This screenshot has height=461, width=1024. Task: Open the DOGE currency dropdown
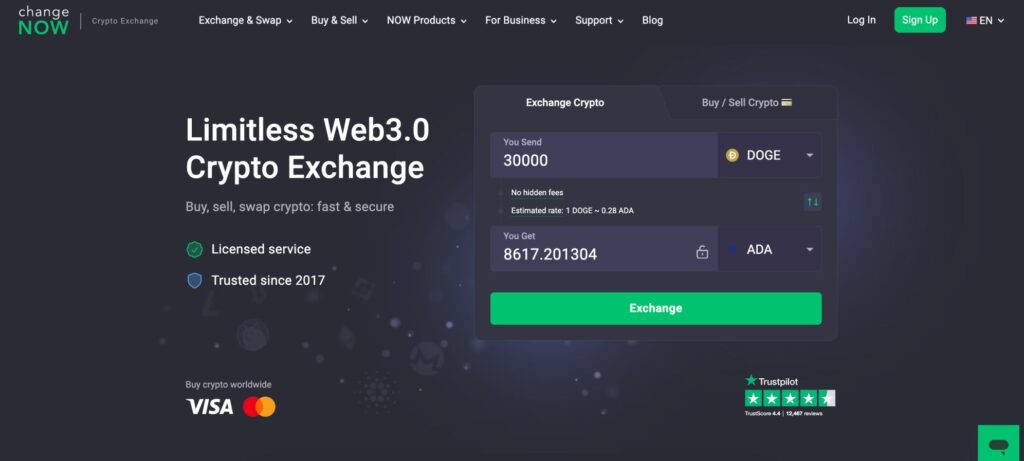tap(769, 155)
